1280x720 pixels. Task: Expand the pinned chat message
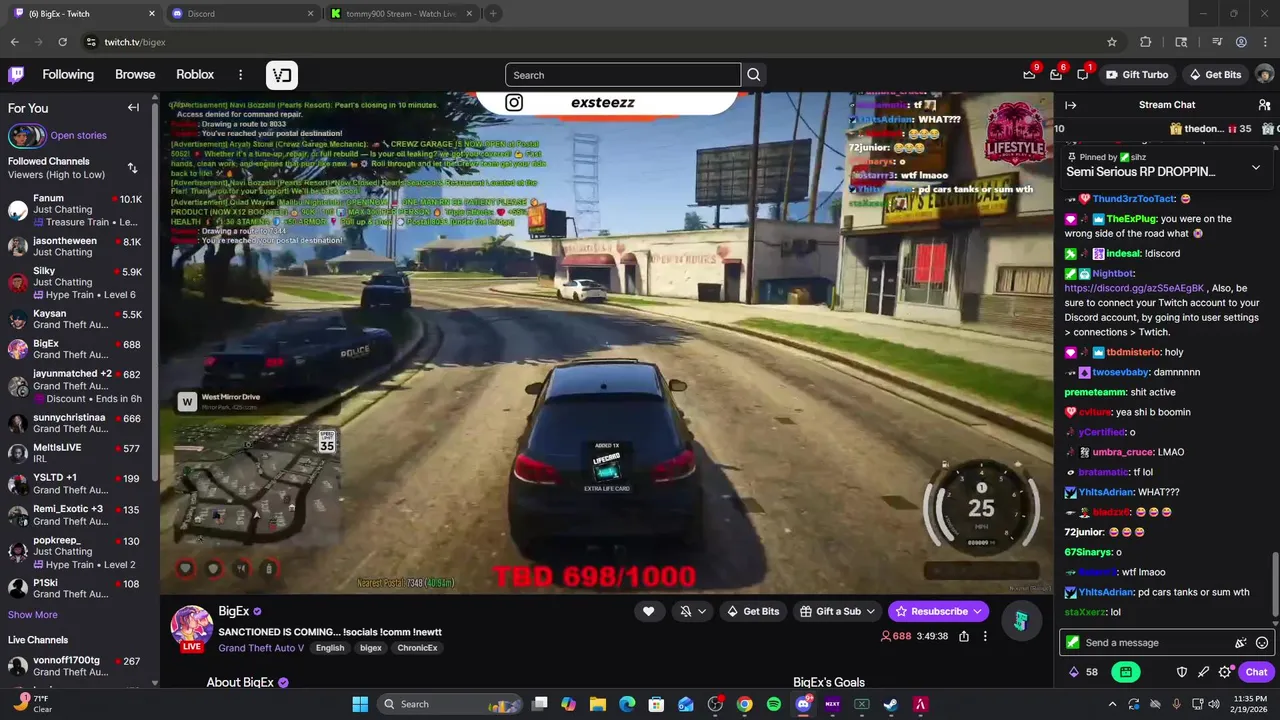(x=1256, y=167)
